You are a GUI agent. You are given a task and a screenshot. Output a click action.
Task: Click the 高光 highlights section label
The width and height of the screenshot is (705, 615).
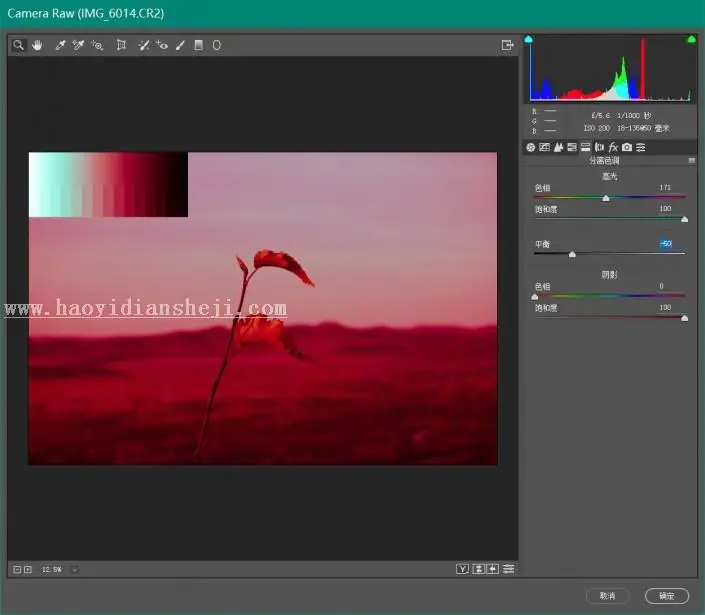pos(610,176)
